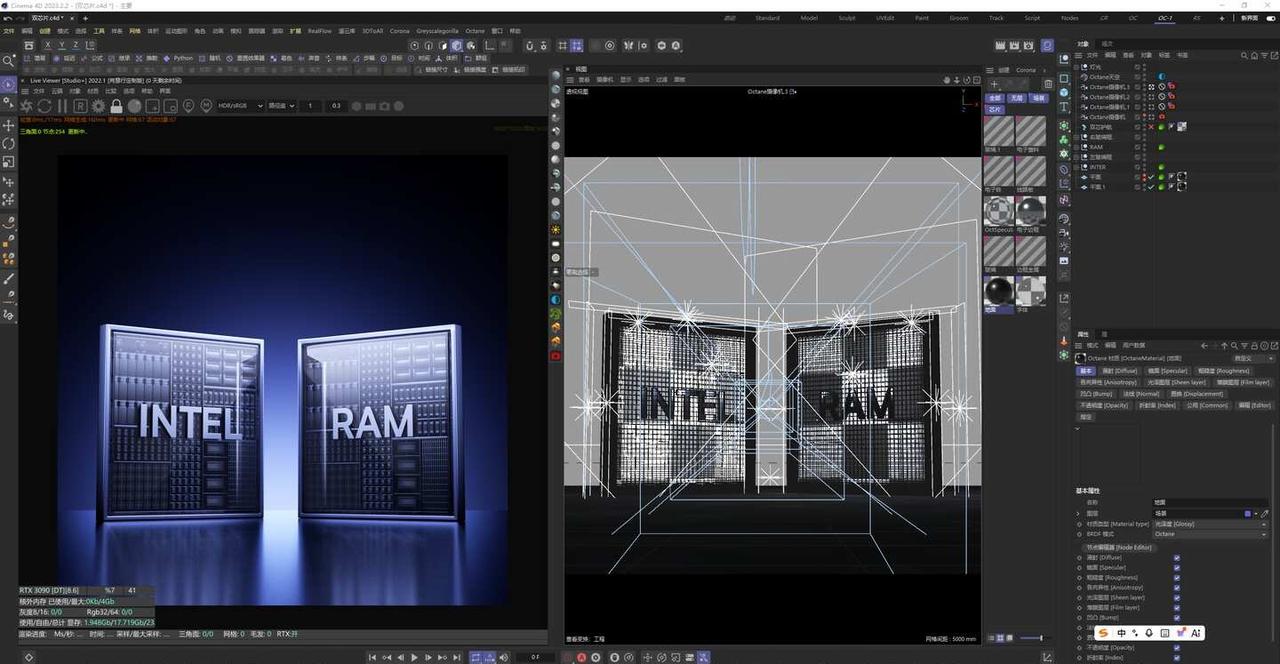
Task: Expand the RAM object hierarchy
Action: click(1076, 147)
